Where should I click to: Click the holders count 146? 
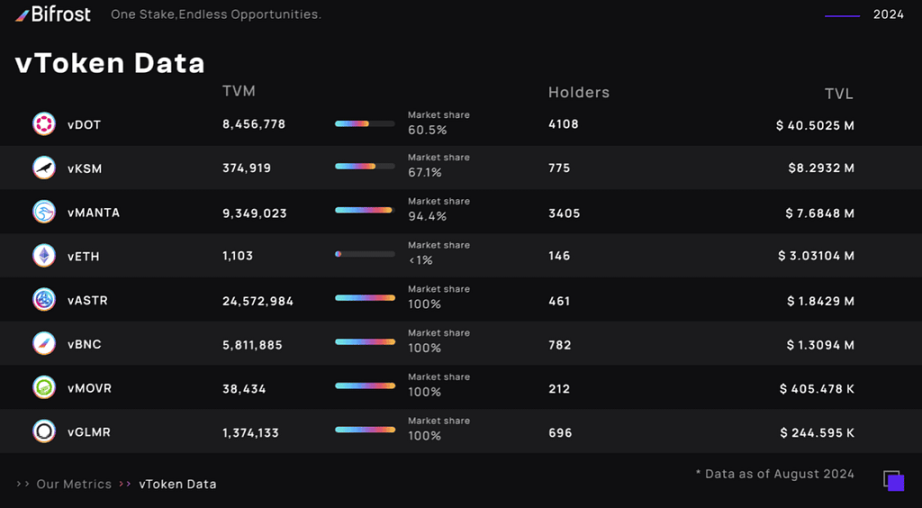[x=559, y=256]
